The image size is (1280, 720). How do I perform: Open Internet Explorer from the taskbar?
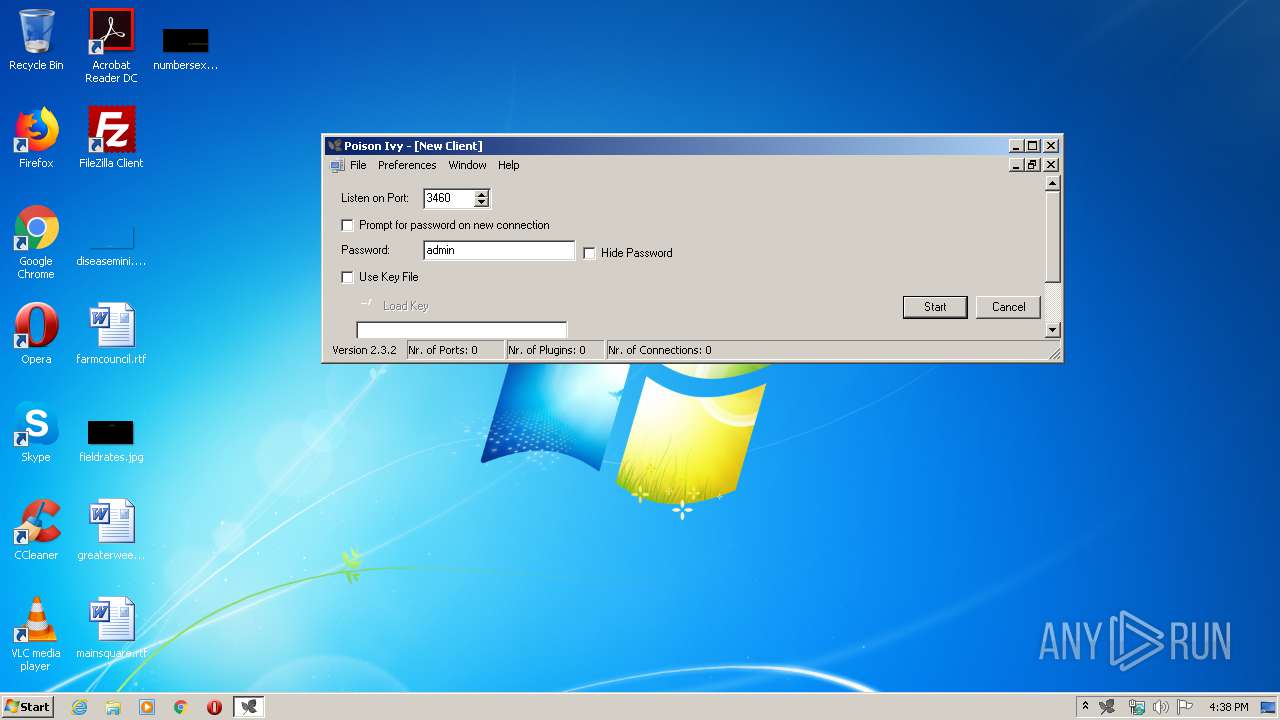79,707
